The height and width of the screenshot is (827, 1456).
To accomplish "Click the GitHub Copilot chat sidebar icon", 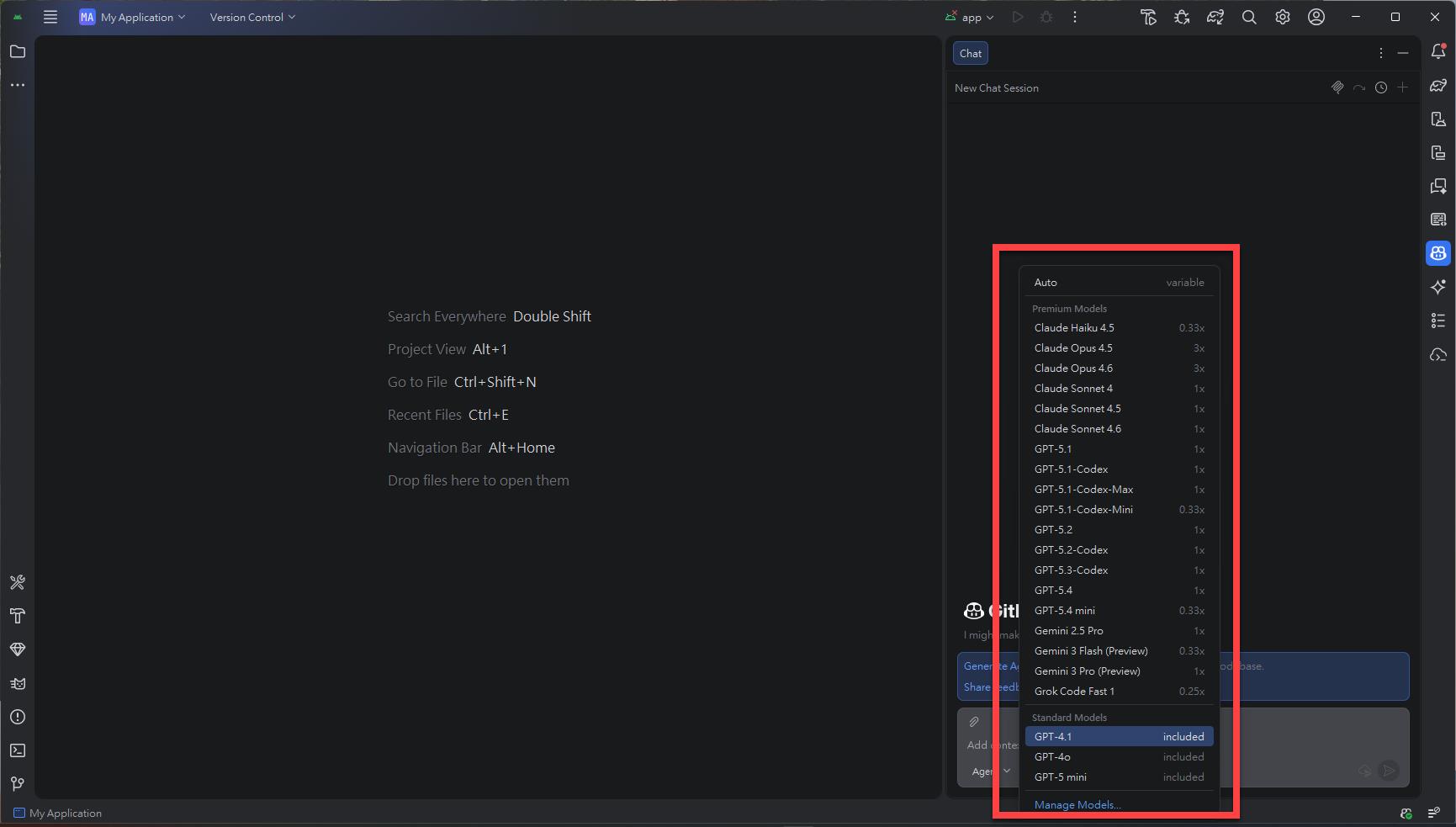I will point(1438,253).
